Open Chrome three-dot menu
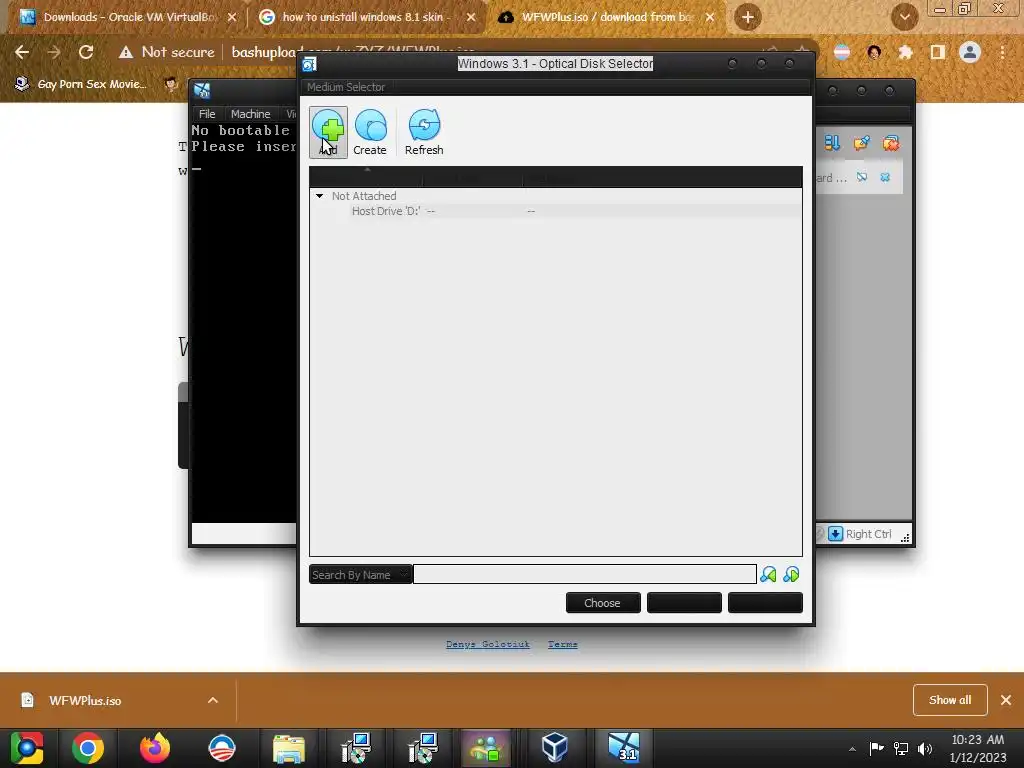Screen dimensions: 1024x768 coord(1002,52)
